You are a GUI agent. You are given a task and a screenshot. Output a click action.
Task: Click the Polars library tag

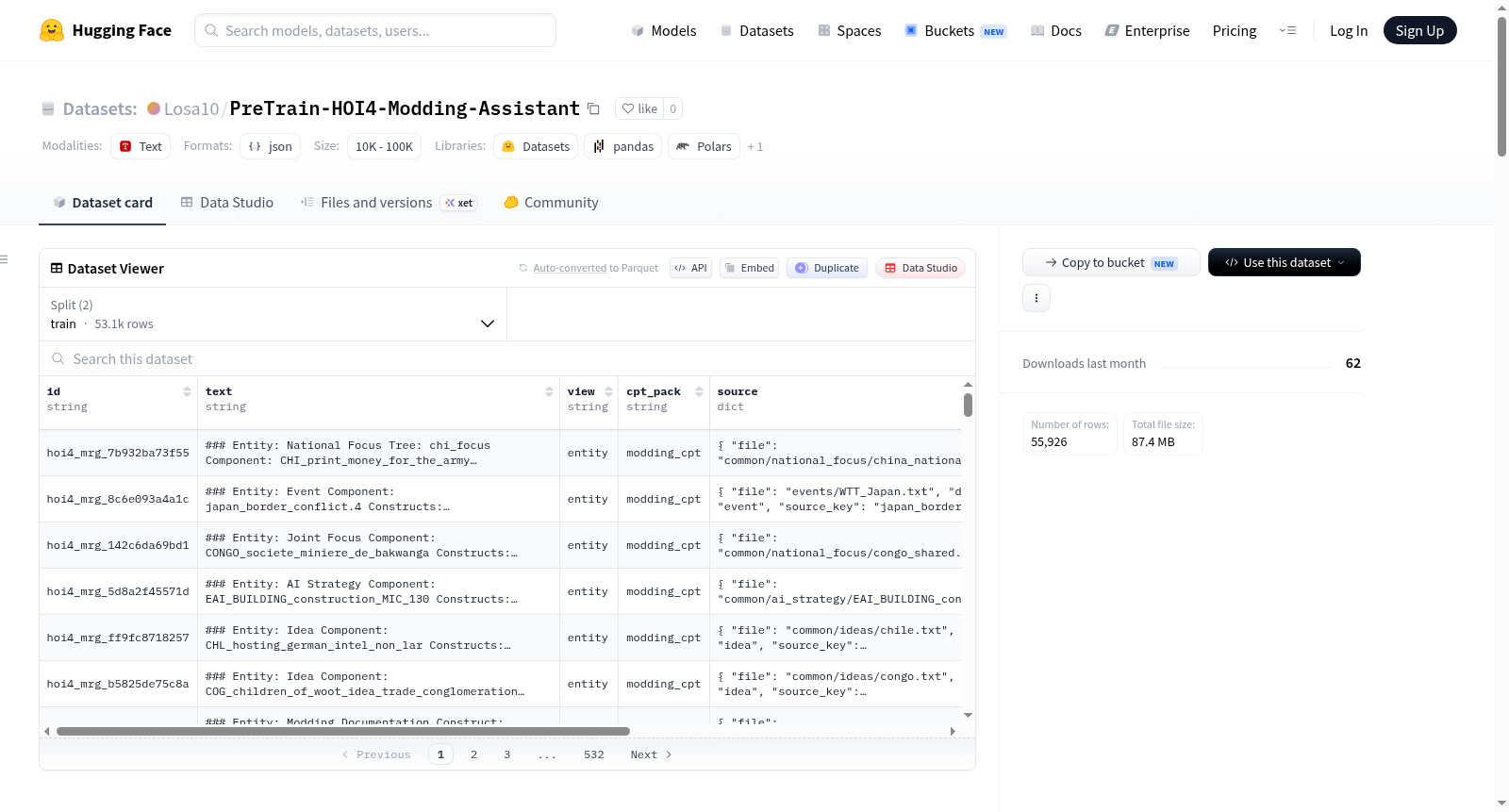[x=705, y=146]
